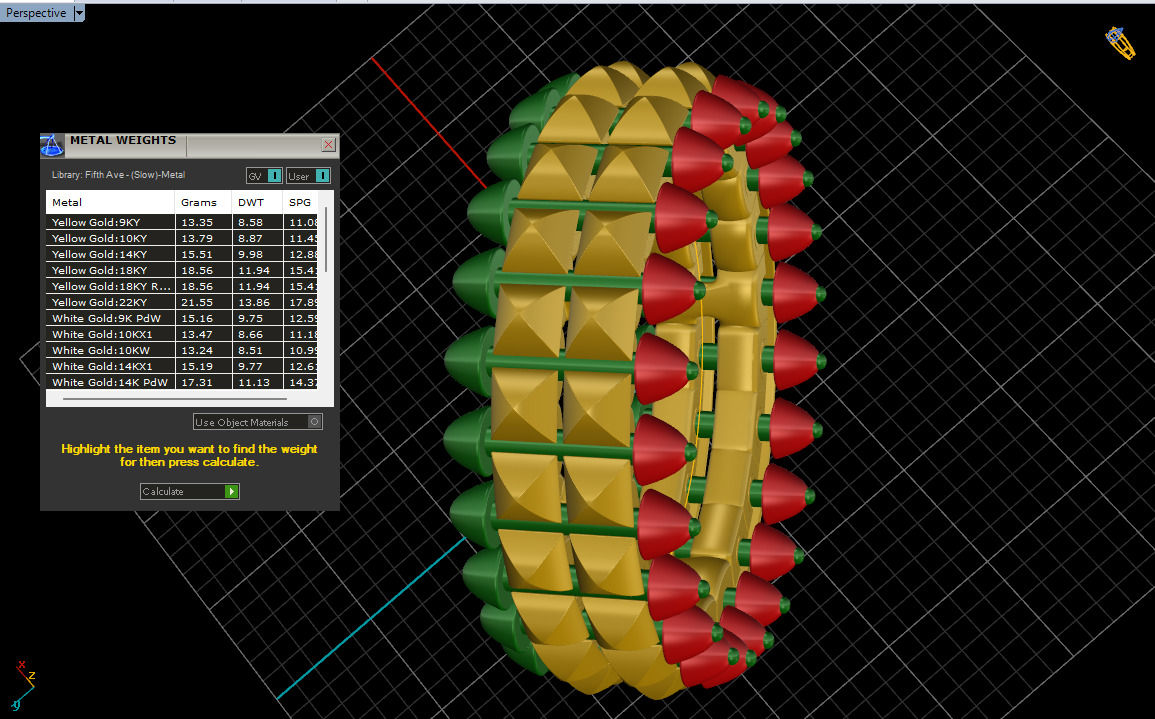
Task: Click the vertical scrollbar of the metal table
Action: pos(326,239)
